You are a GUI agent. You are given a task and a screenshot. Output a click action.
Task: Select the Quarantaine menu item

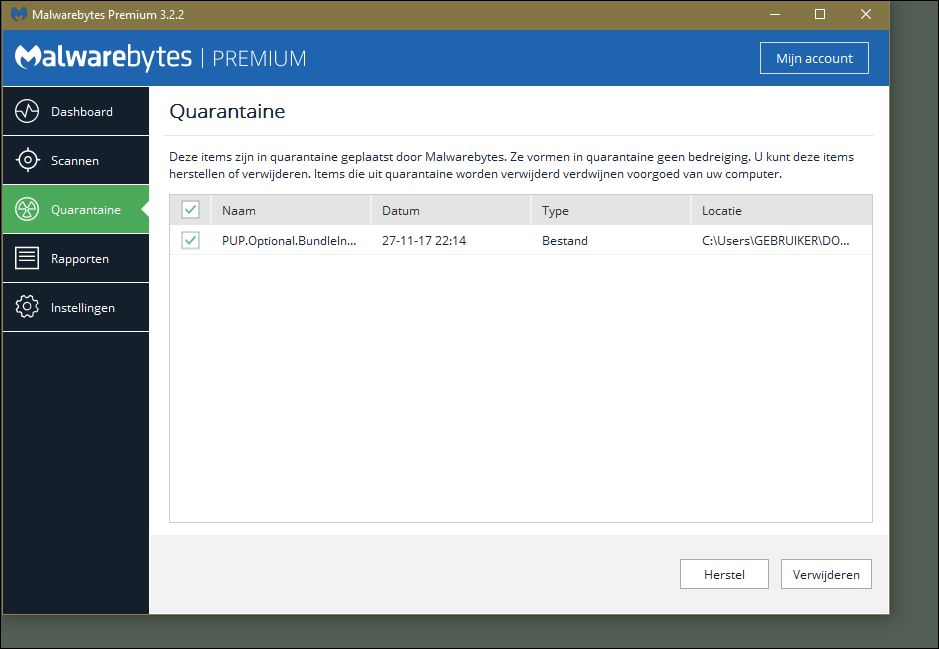(x=75, y=209)
